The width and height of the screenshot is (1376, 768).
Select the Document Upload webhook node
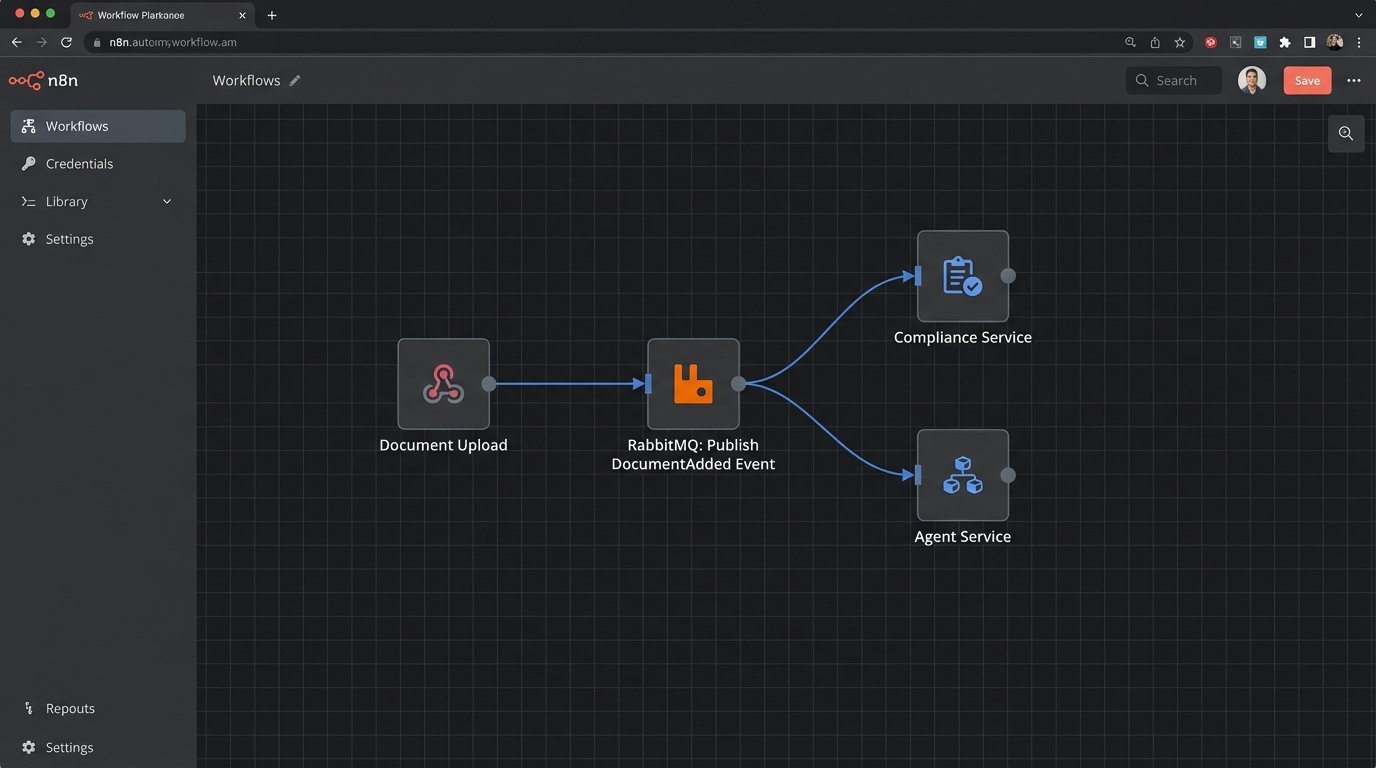click(x=443, y=384)
